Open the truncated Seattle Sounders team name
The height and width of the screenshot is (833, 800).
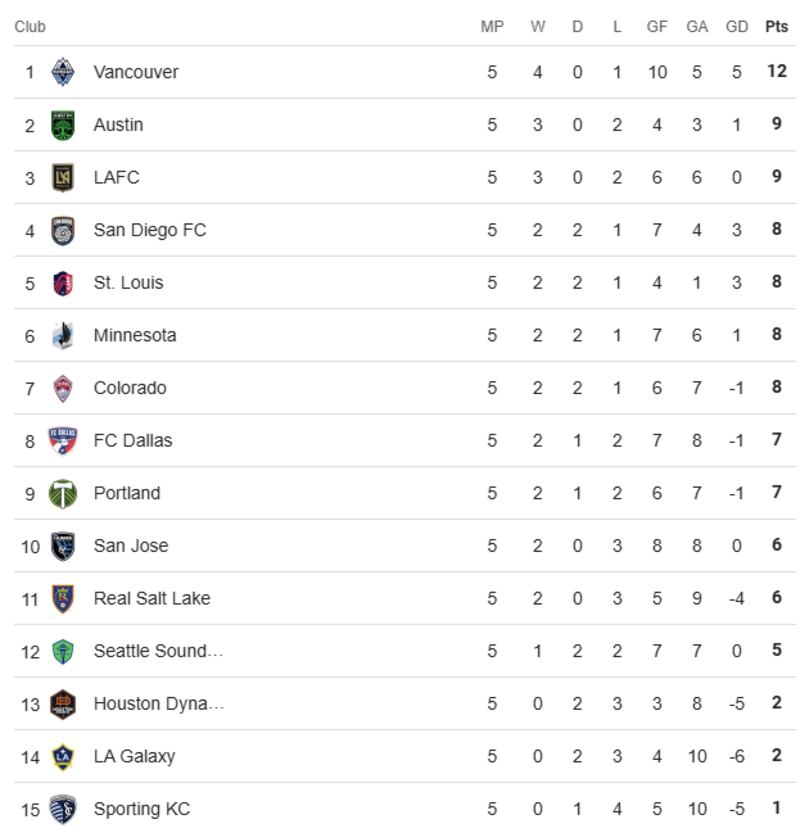pyautogui.click(x=158, y=651)
